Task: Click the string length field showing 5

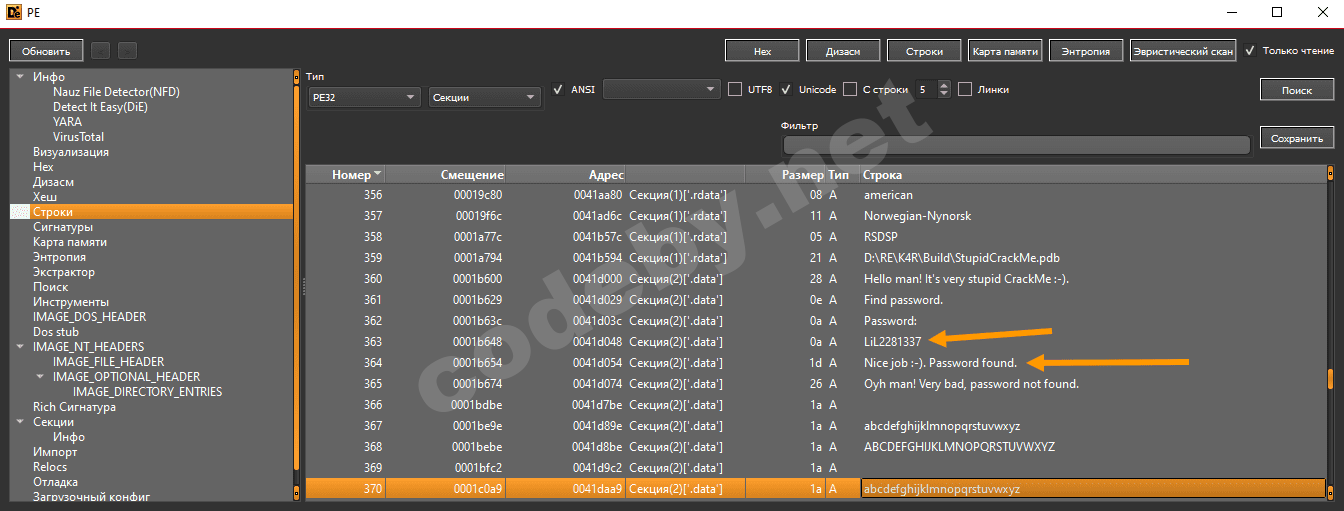Action: coord(925,89)
